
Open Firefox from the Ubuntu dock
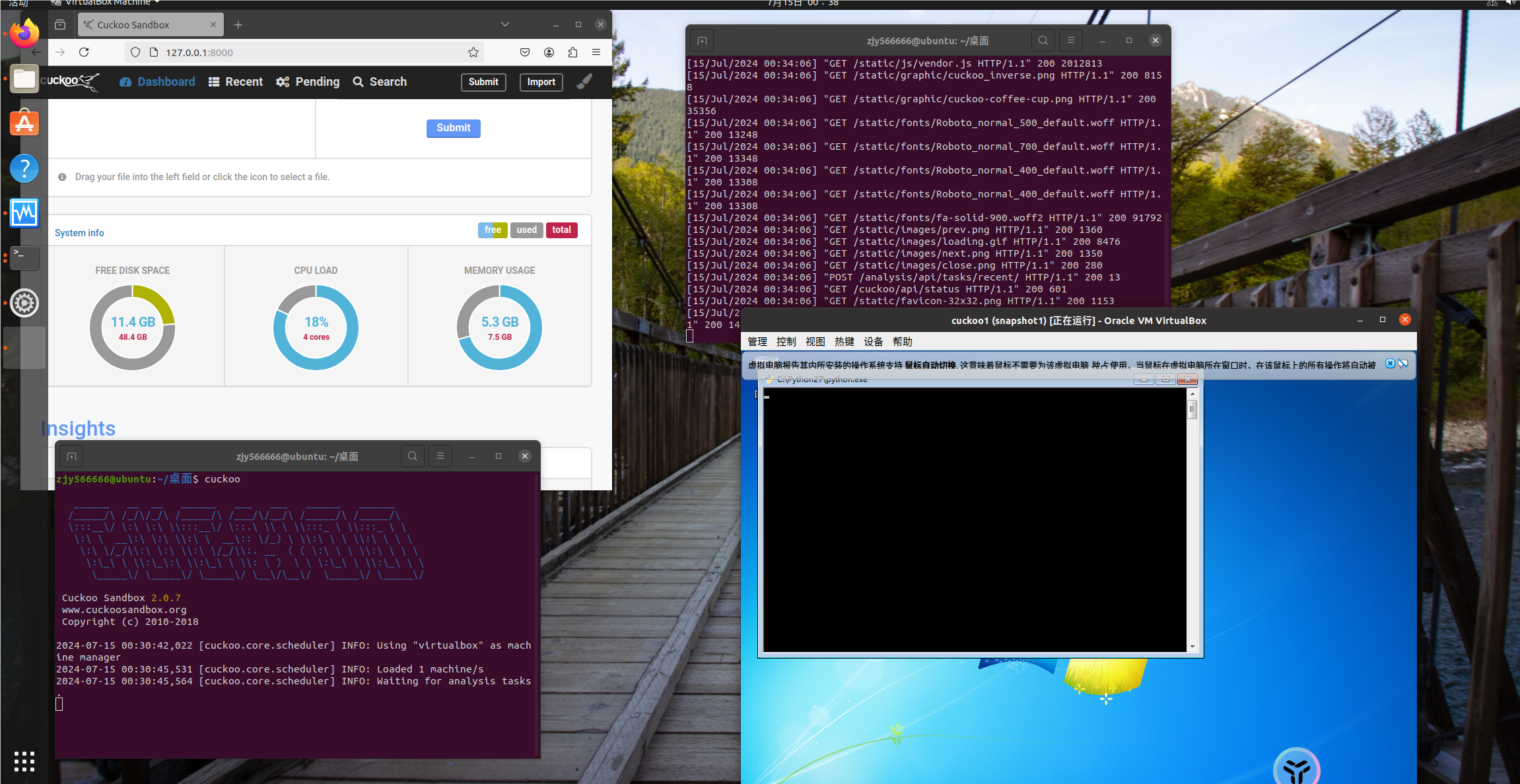[x=24, y=34]
